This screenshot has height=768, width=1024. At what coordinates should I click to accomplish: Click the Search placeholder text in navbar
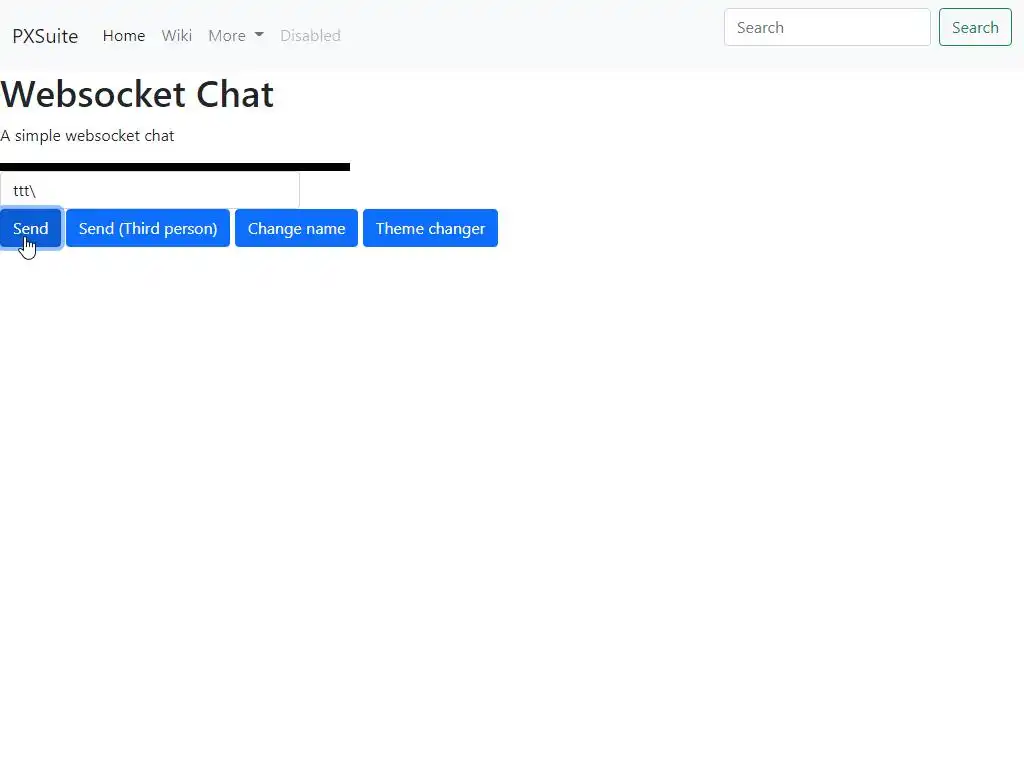click(x=760, y=28)
